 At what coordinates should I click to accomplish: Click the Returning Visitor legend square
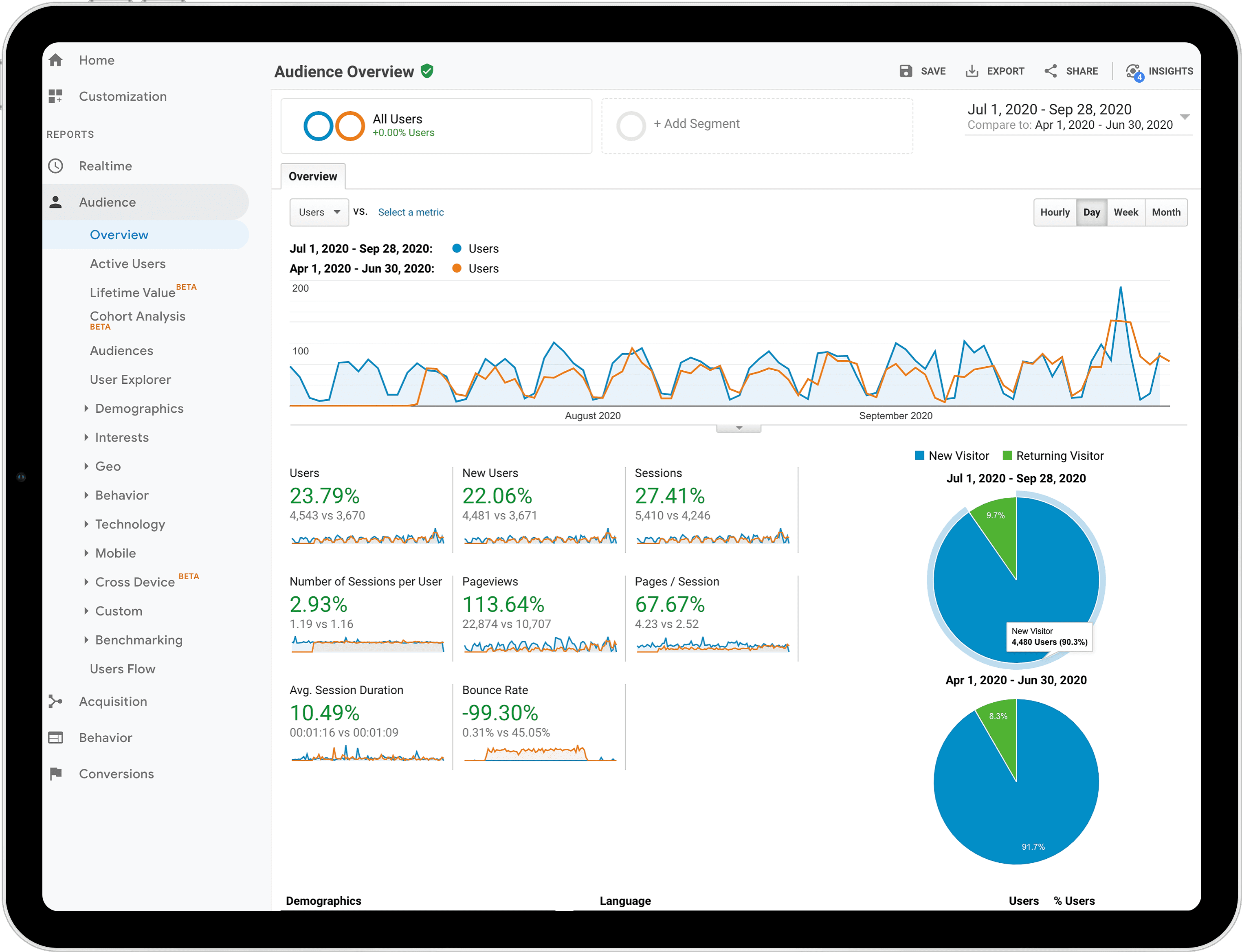[x=1007, y=455]
